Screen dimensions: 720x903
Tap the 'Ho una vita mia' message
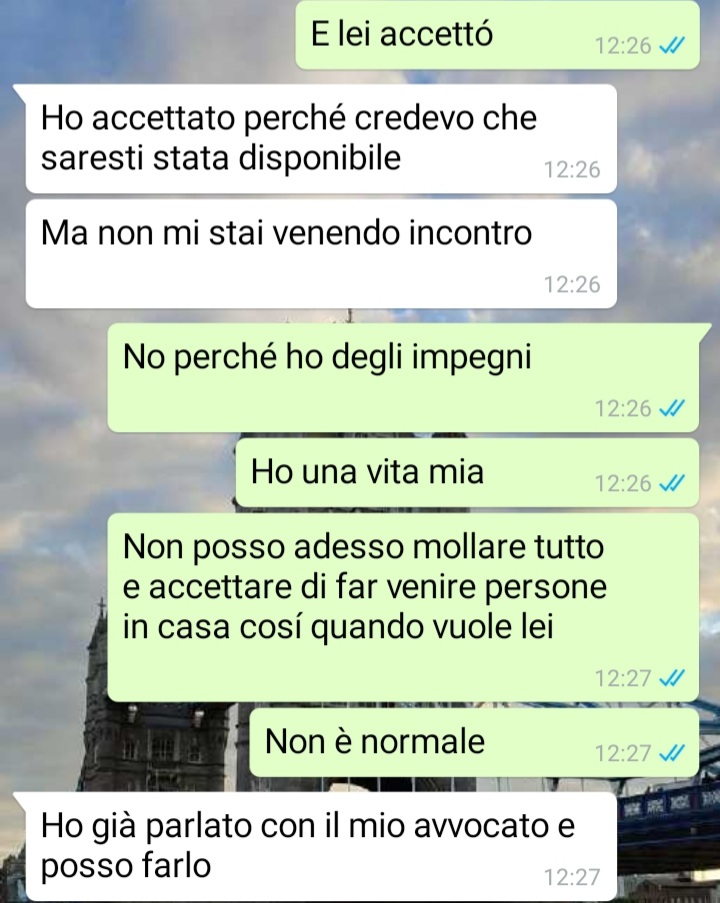point(467,473)
